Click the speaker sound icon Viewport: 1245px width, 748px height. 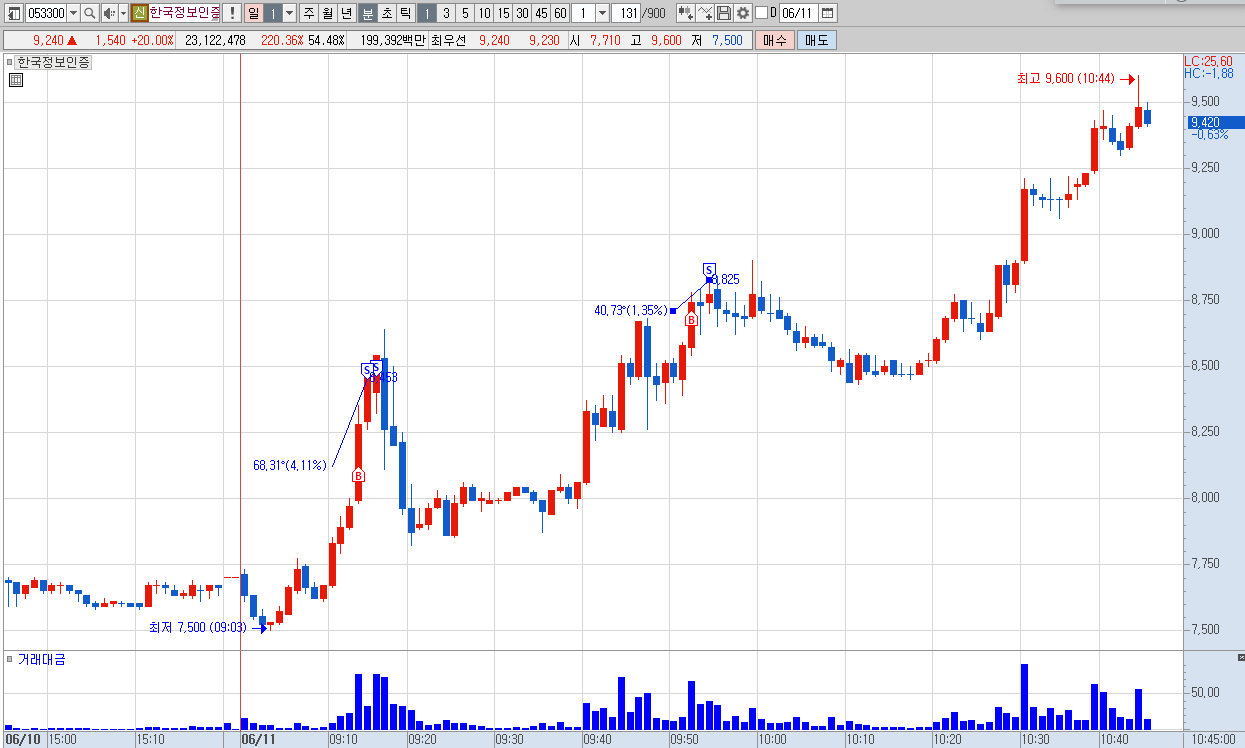(x=109, y=13)
